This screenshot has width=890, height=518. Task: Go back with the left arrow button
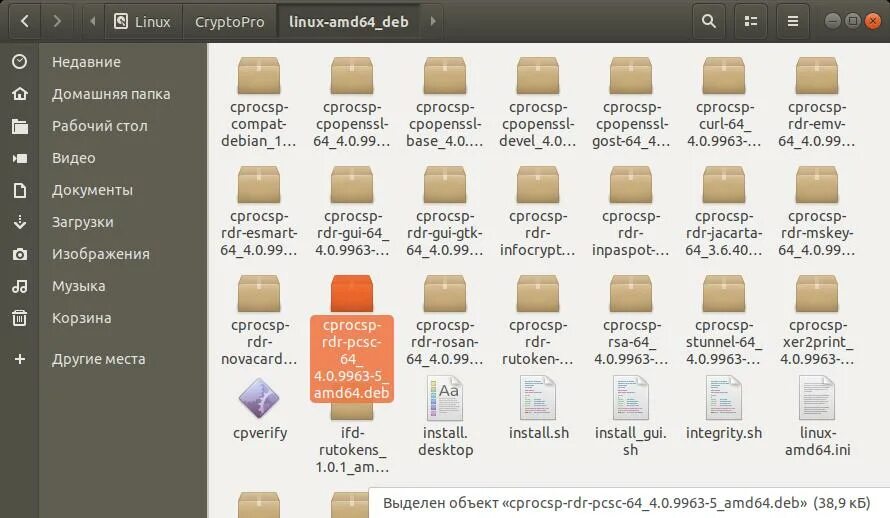(24, 22)
